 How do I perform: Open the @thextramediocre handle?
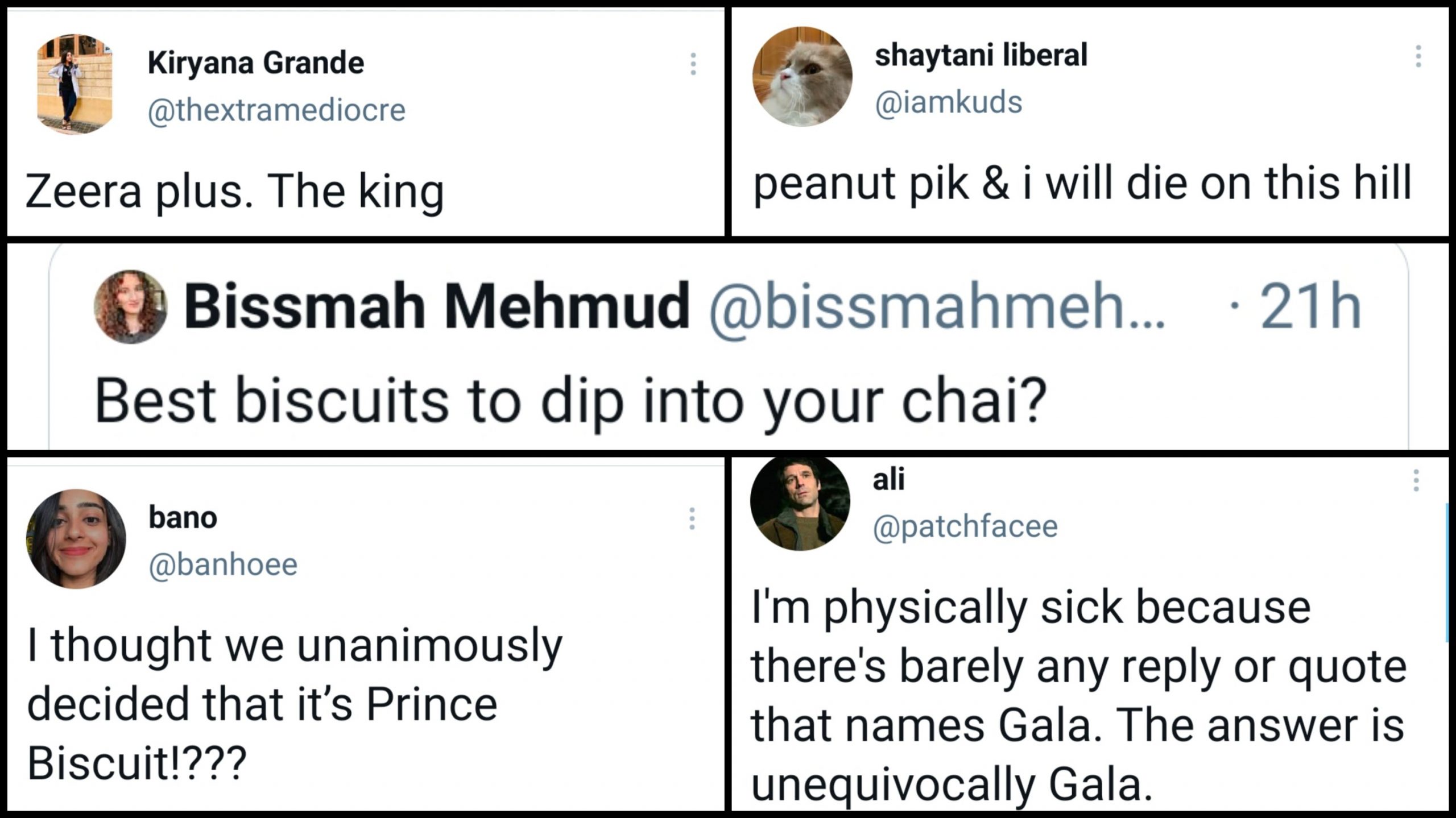point(276,110)
